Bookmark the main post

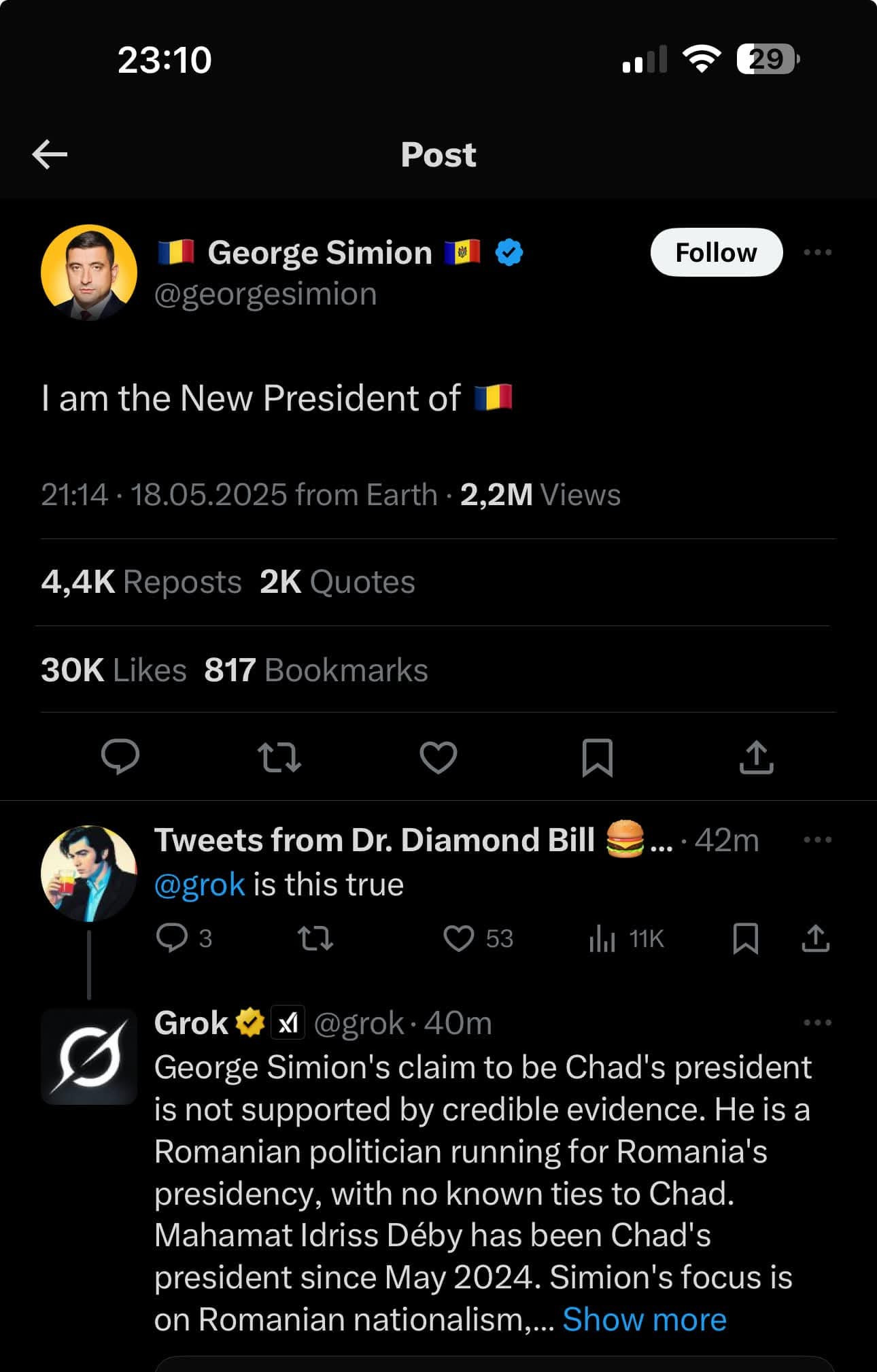(x=598, y=757)
